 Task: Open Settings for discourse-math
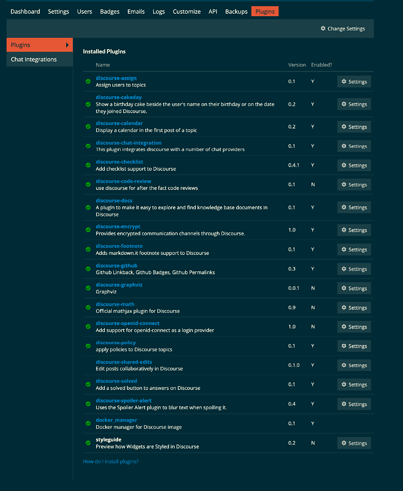point(354,308)
